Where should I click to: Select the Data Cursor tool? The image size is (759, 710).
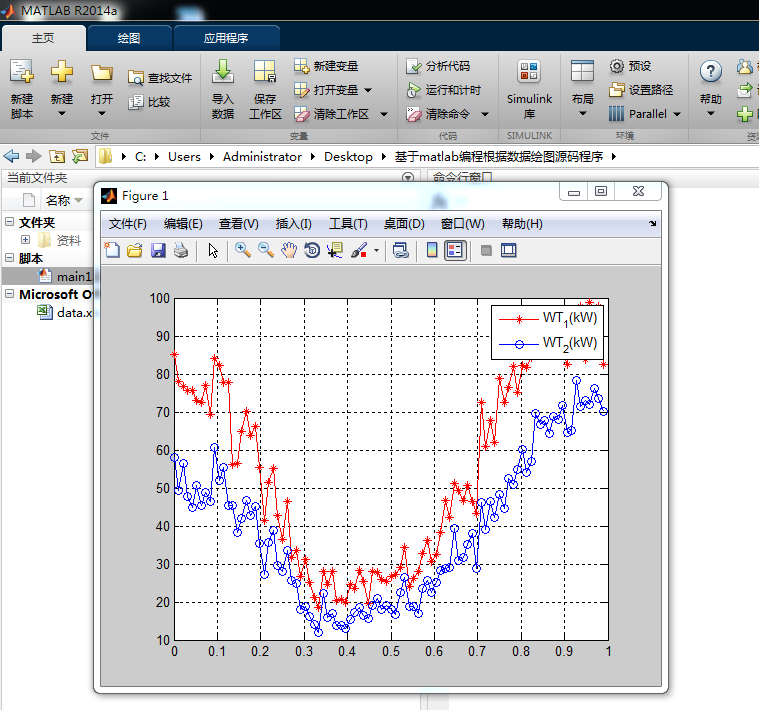pos(335,250)
